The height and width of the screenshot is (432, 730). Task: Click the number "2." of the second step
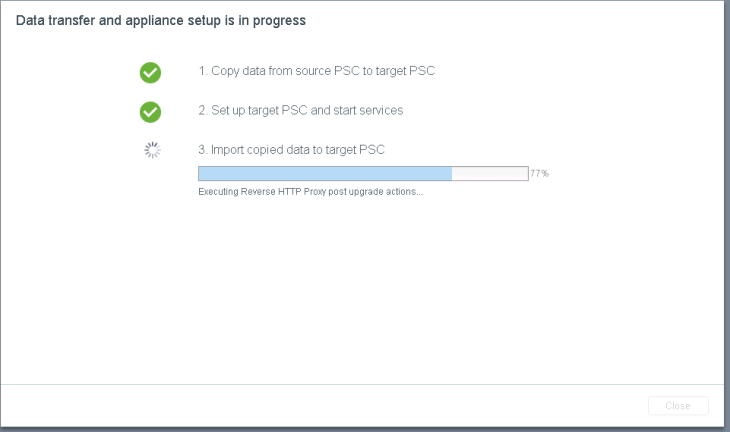pyautogui.click(x=203, y=110)
